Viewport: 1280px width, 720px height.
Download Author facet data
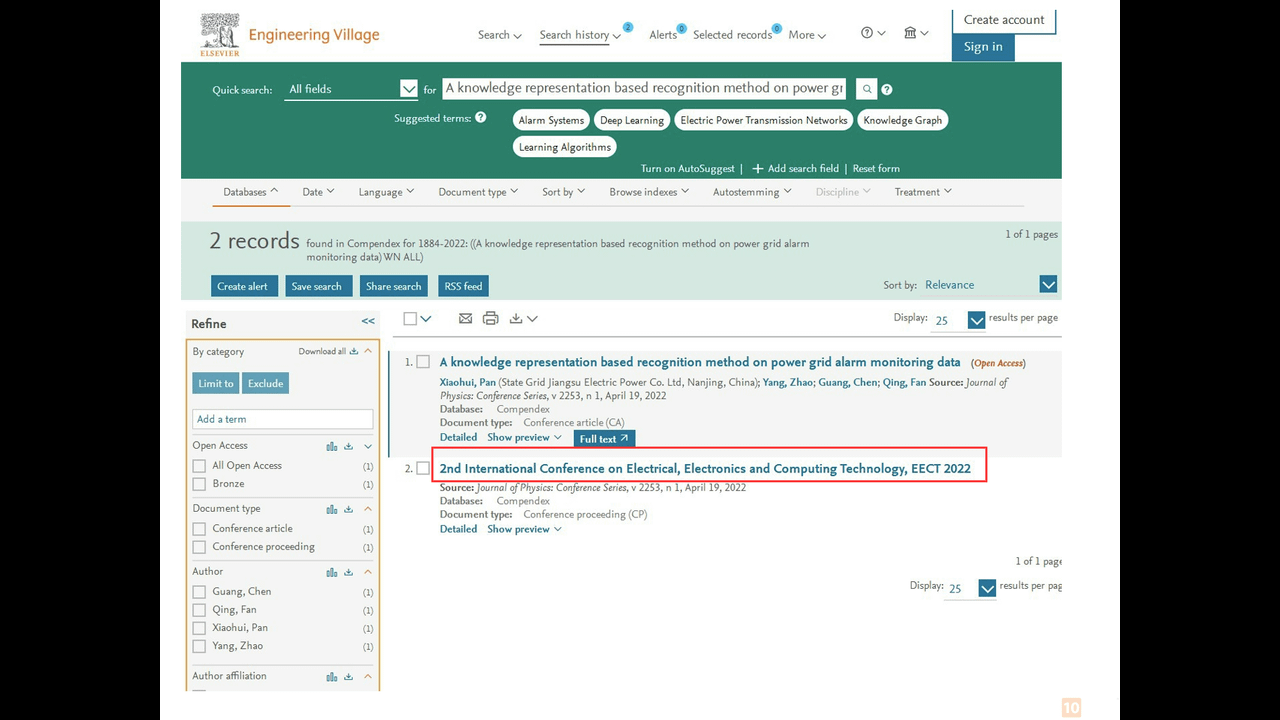point(349,572)
